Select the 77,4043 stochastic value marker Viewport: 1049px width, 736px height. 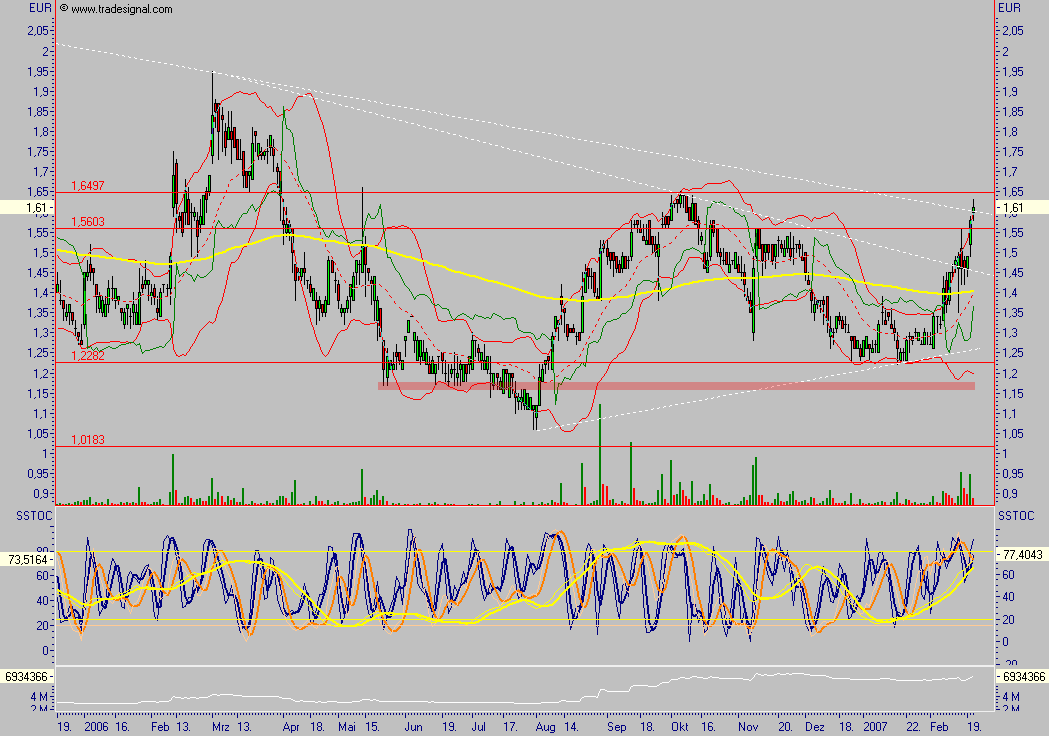point(1021,552)
